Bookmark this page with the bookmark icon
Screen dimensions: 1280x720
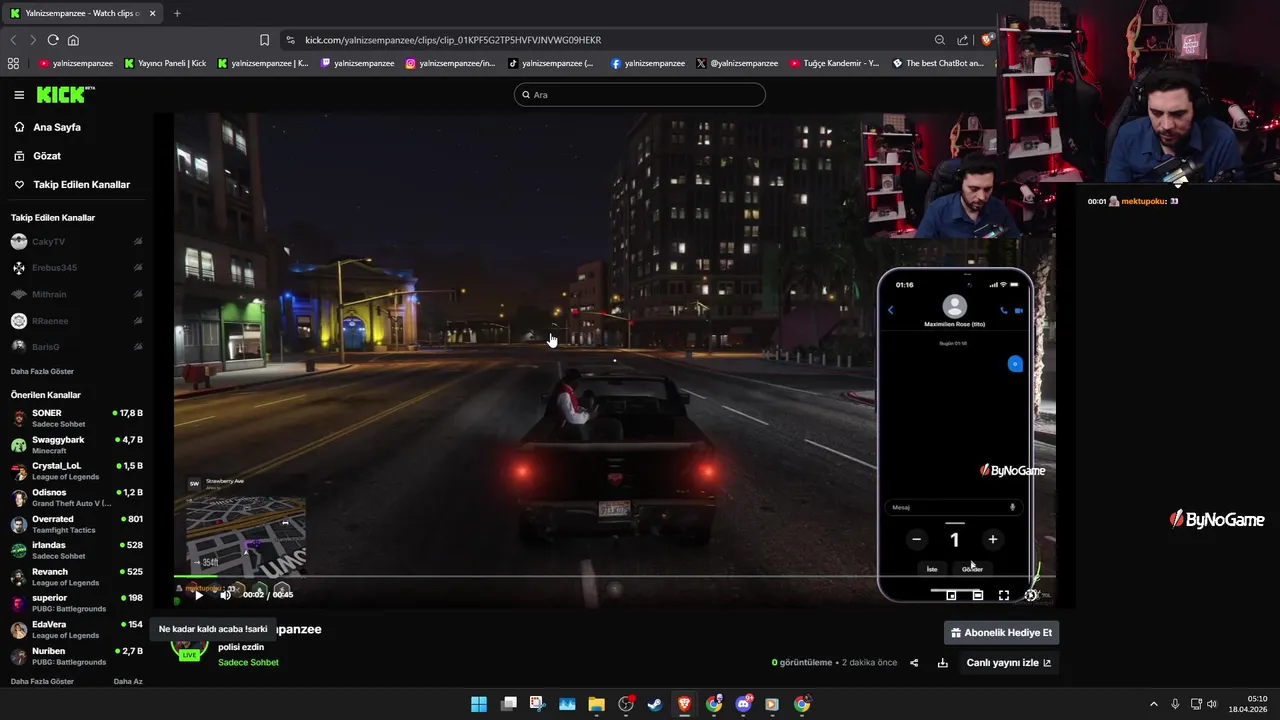coord(265,40)
